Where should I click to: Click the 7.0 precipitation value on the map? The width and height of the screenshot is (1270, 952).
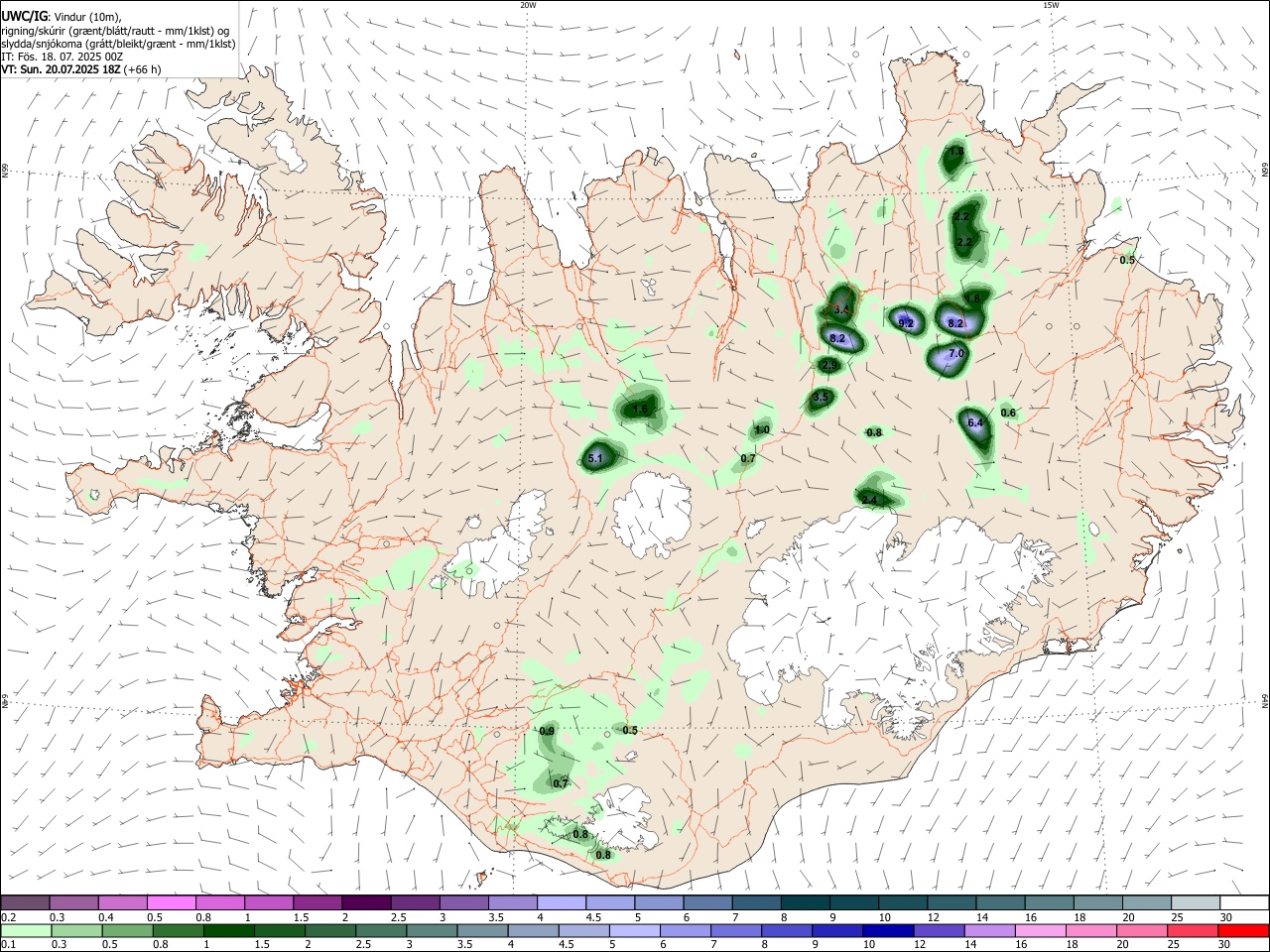(x=956, y=353)
